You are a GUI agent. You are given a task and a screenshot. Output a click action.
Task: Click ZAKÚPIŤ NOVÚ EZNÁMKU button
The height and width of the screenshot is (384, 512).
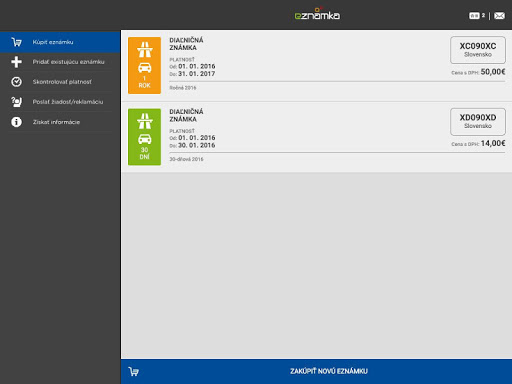(316, 371)
